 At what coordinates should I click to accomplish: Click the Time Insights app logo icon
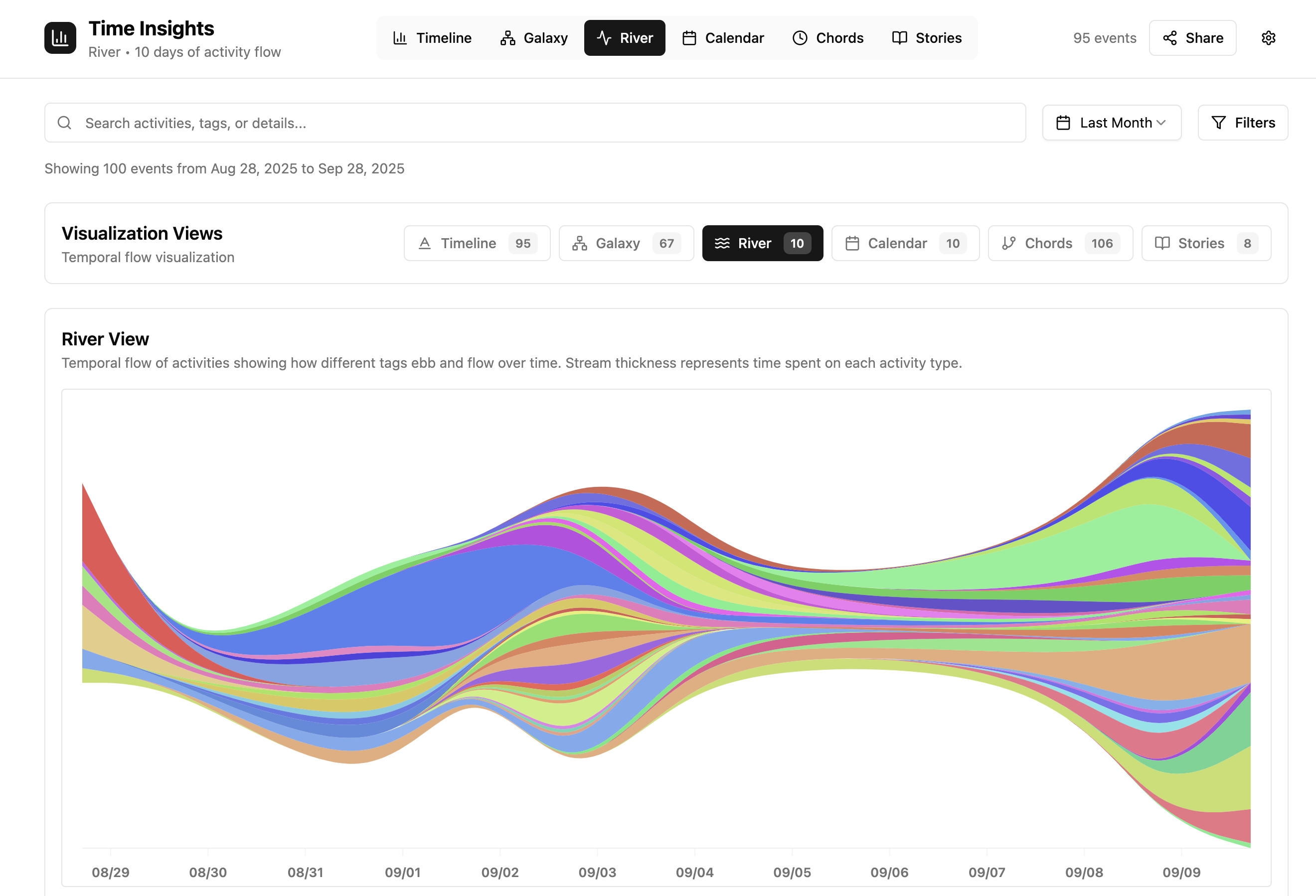(x=60, y=38)
